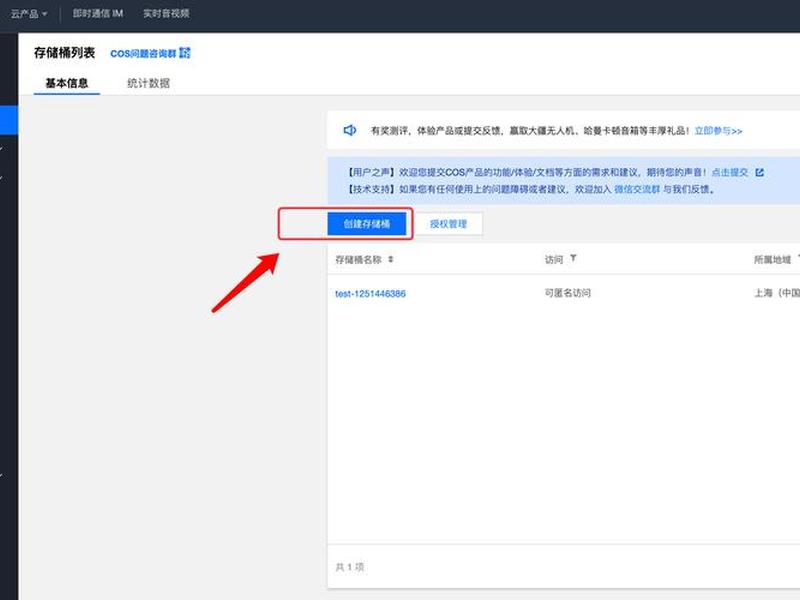This screenshot has height=600, width=800.
Task: Click the external link icon after 点击提交
Action: (x=759, y=172)
